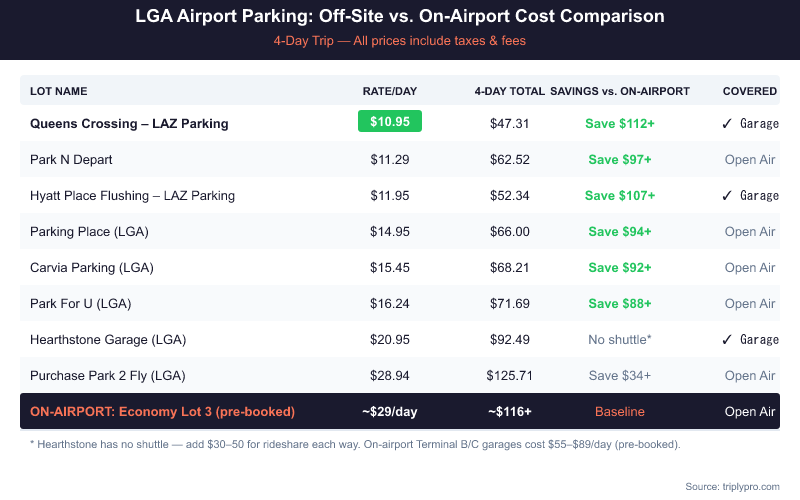Click the Hyatt Place Flushing garage checkmark
Screen dimensions: 800x500
pyautogui.click(x=727, y=196)
